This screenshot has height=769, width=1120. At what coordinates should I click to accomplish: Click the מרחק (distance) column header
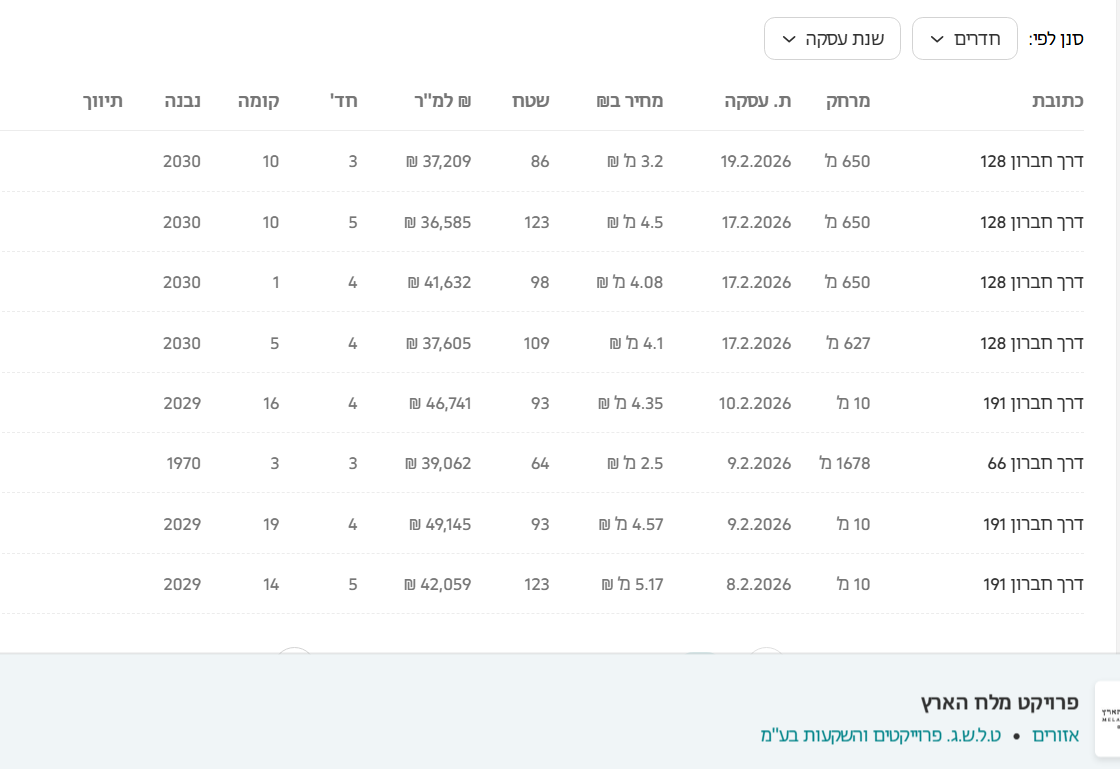[848, 101]
